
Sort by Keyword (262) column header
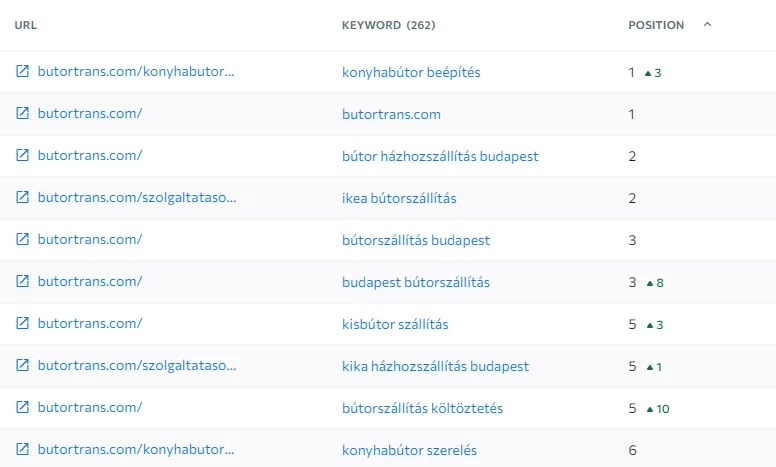tap(388, 25)
